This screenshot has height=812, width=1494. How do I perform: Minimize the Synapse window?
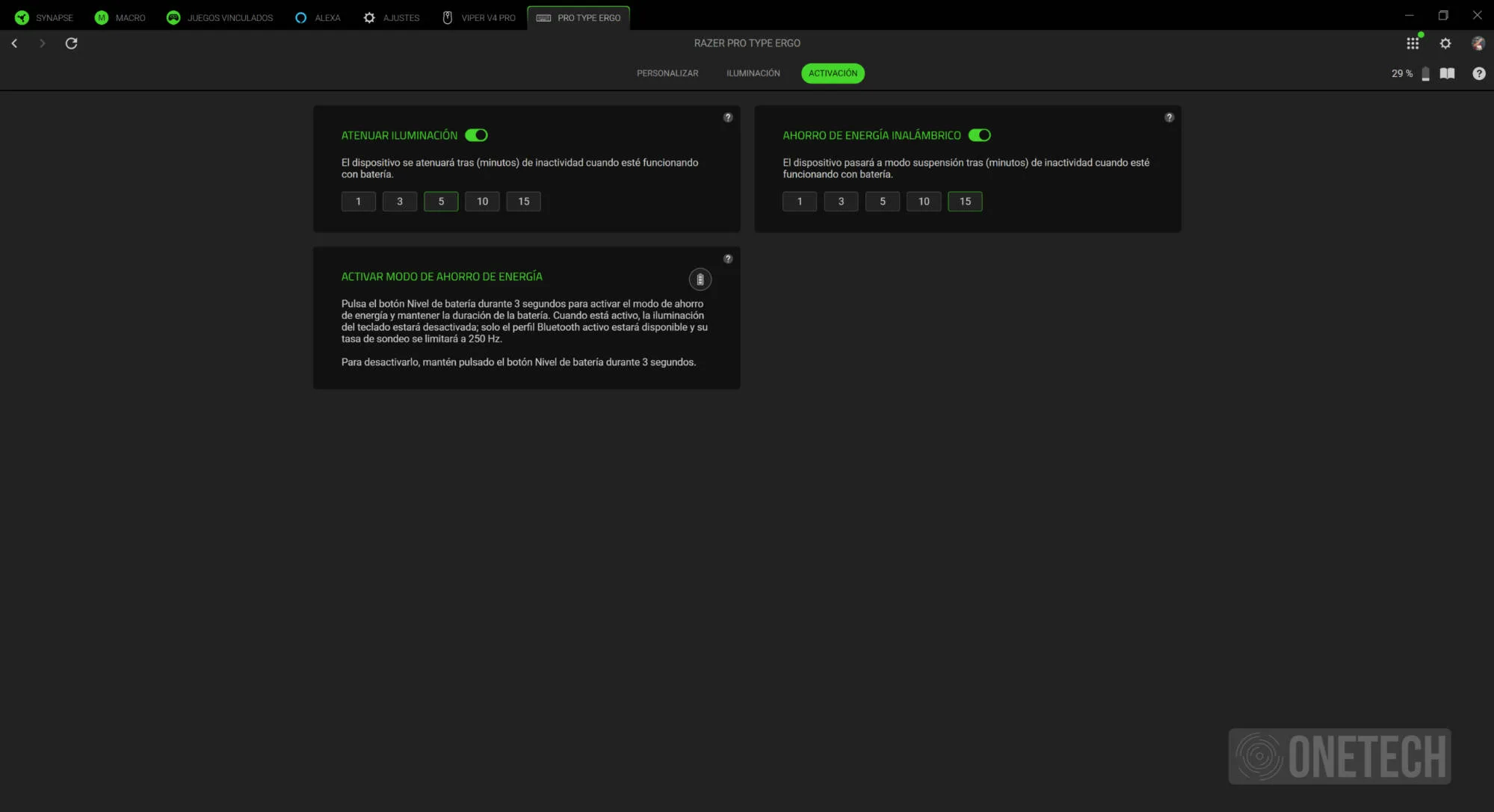[x=1409, y=15]
